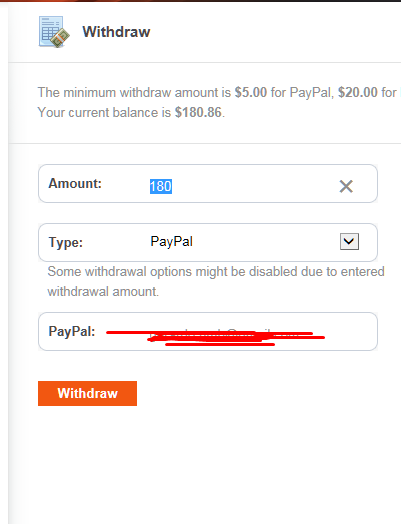Screen dimensions: 401x524
Task: Click the disabled withdrawal options notice
Action: click(216, 281)
